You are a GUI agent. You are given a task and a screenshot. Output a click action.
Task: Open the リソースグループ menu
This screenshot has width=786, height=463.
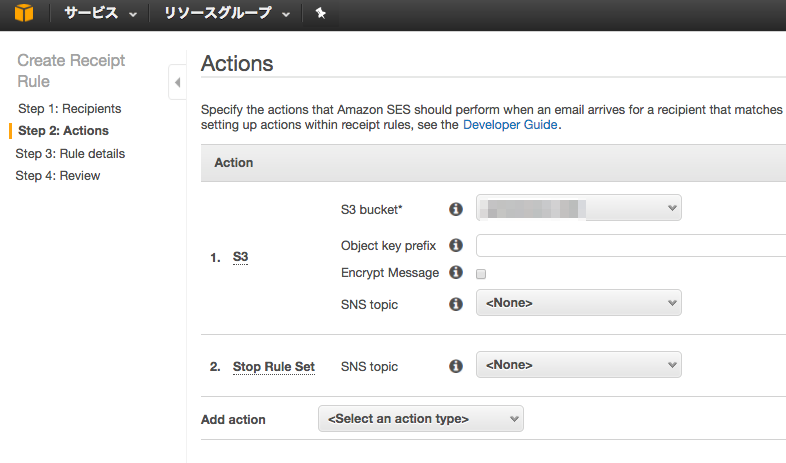click(x=227, y=13)
